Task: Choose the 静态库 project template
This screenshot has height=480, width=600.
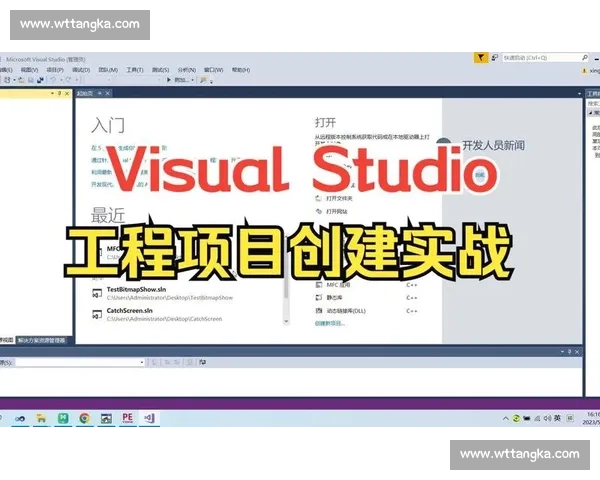Action: (329, 297)
